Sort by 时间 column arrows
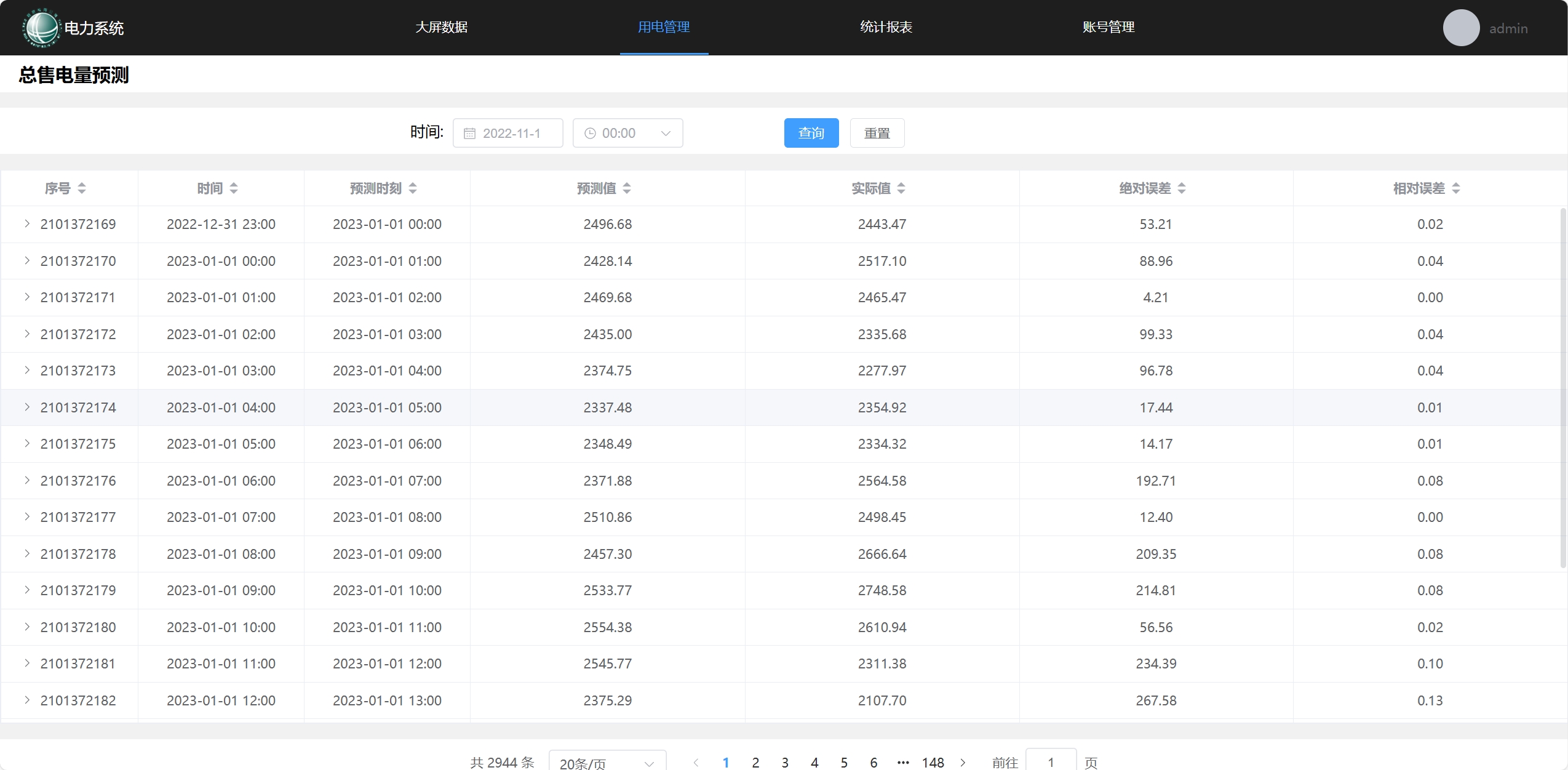Screen dimensions: 1568x770 pos(234,188)
